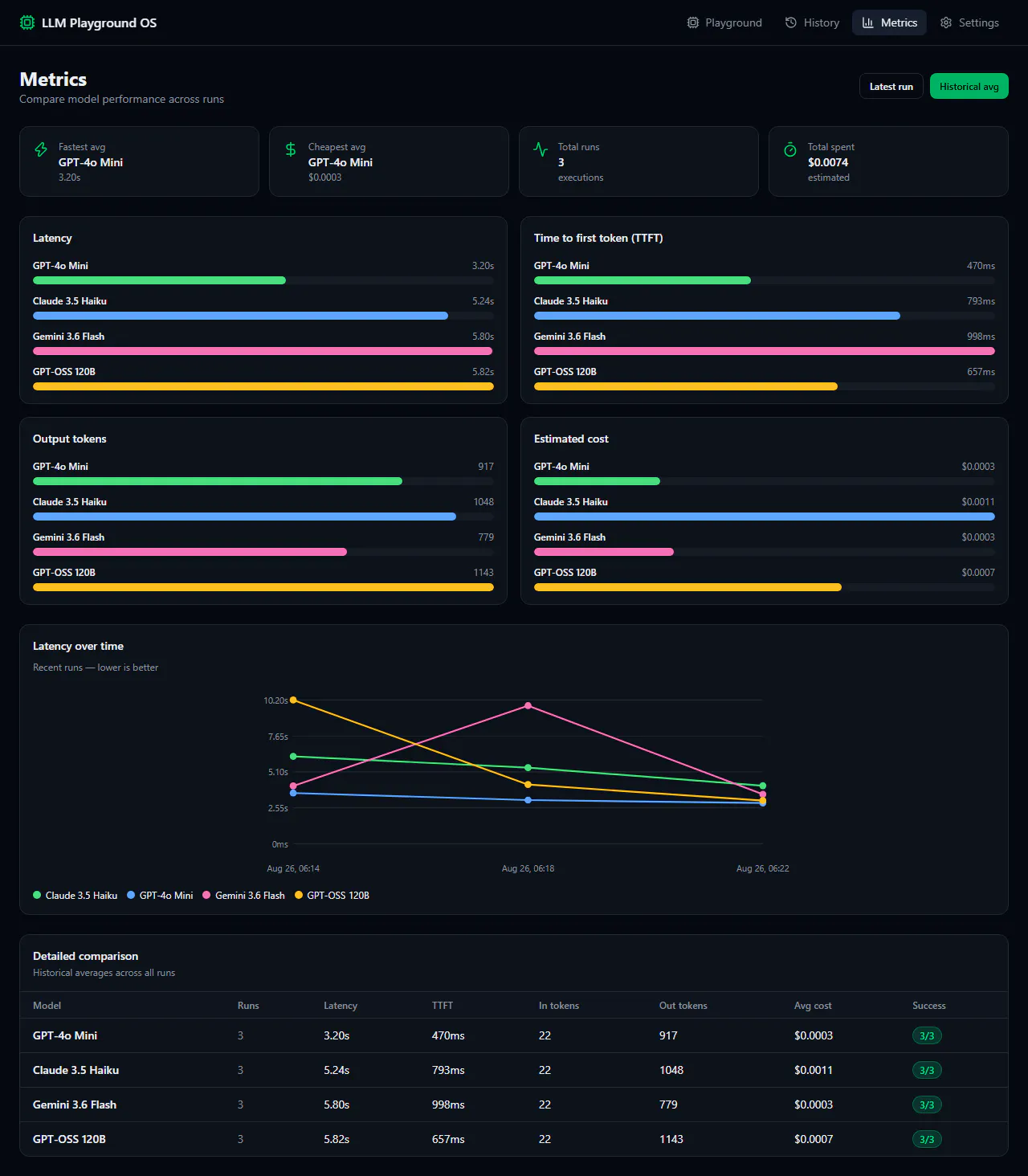Switch view to Latest run
The width and height of the screenshot is (1028, 1176).
pos(891,86)
